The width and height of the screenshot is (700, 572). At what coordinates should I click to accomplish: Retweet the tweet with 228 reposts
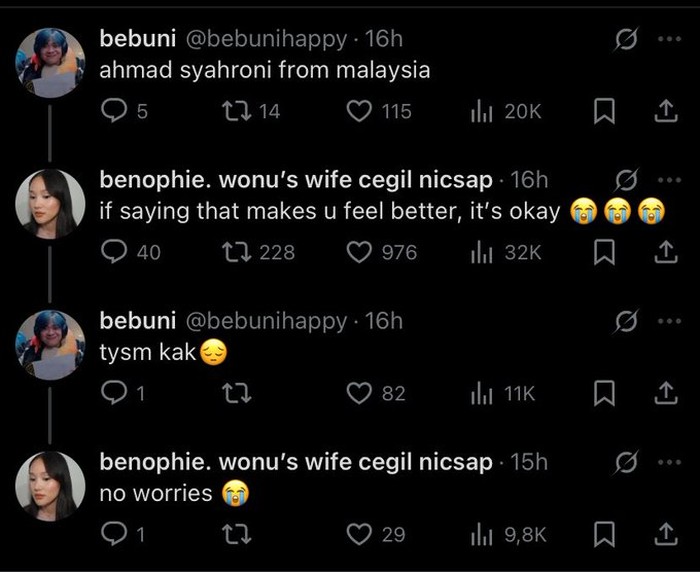click(x=233, y=253)
